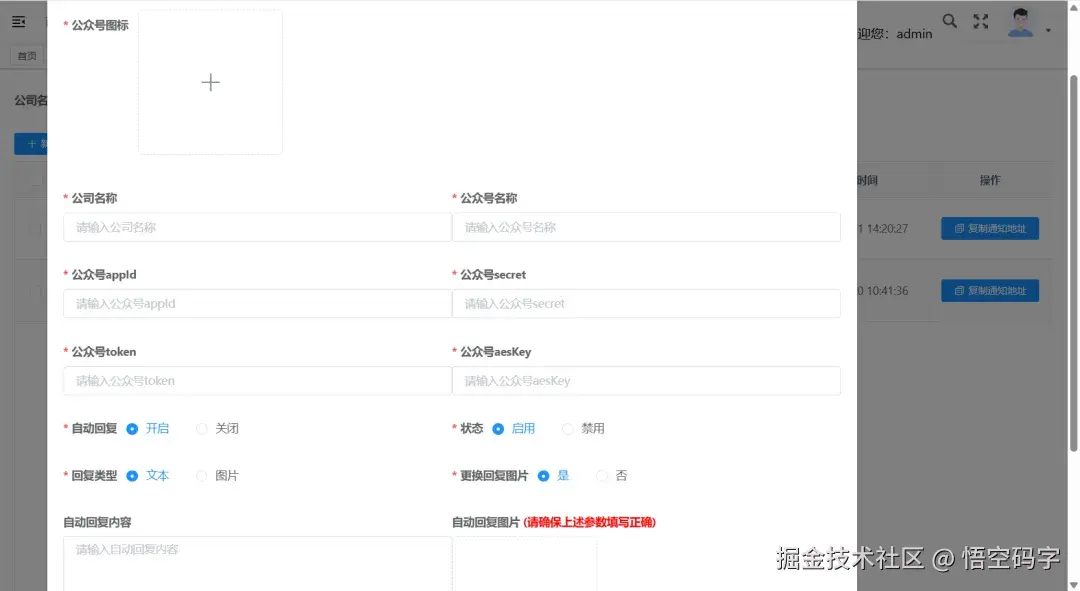Click the 公司名称 input field
Screen dimensions: 1080x591
coord(257,227)
